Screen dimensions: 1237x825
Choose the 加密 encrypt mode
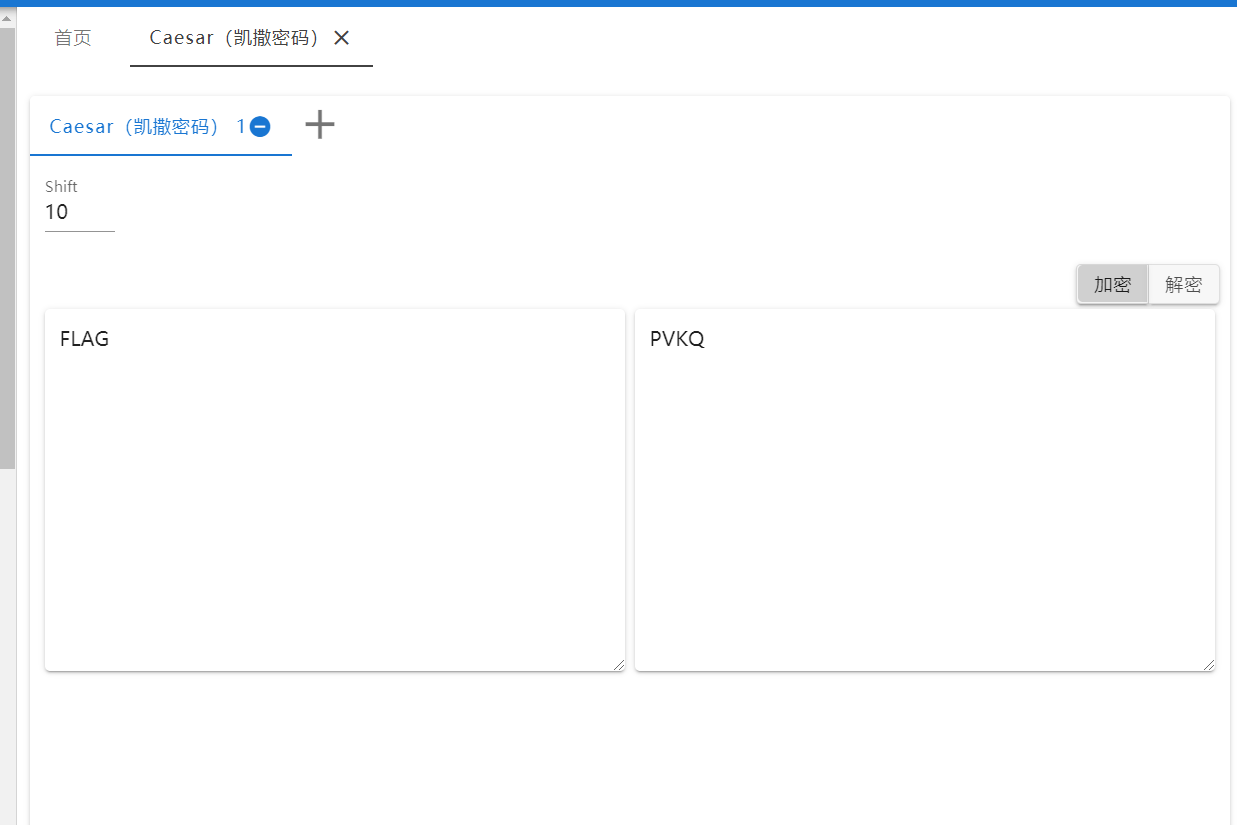[1112, 284]
